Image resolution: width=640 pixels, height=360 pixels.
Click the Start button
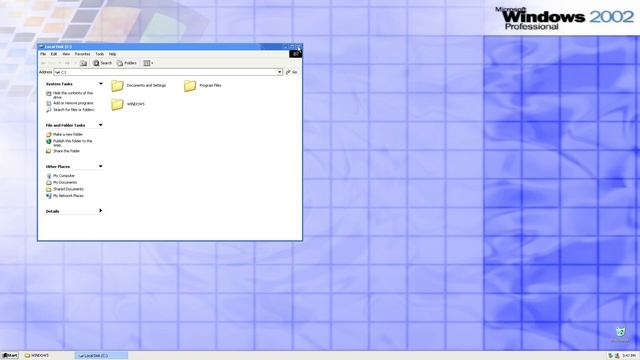pyautogui.click(x=10, y=356)
